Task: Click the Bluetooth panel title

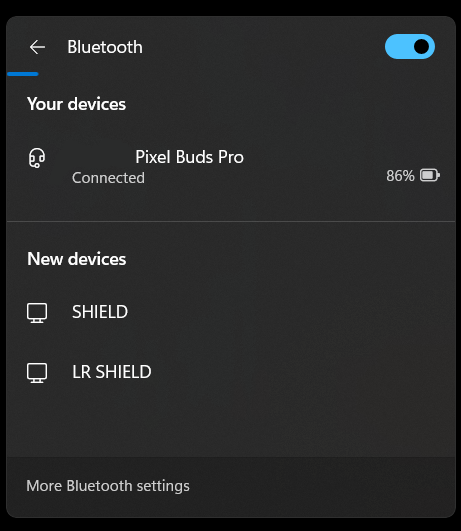Action: pos(105,47)
